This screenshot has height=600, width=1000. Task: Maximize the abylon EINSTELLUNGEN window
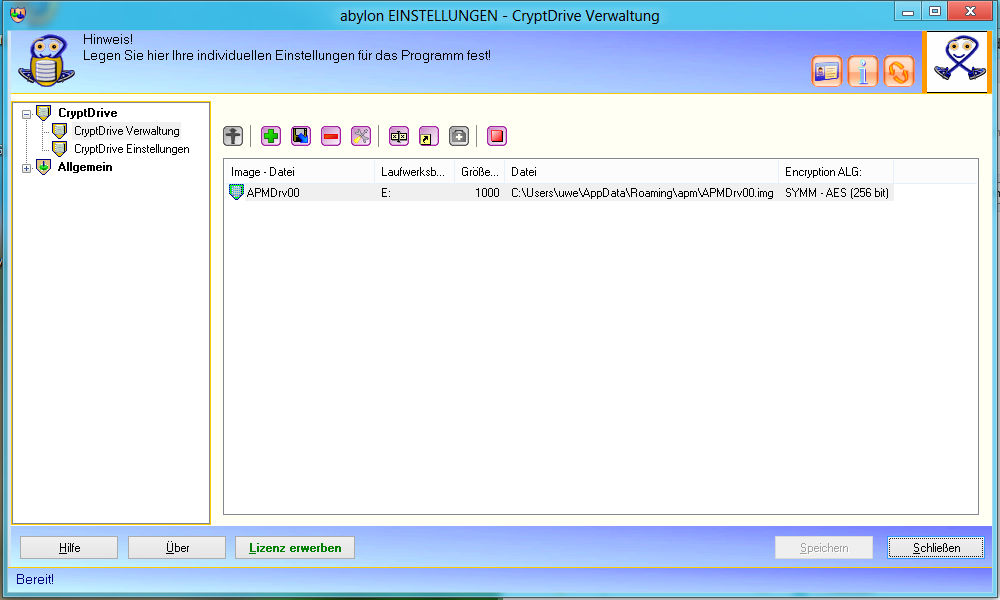[x=934, y=11]
